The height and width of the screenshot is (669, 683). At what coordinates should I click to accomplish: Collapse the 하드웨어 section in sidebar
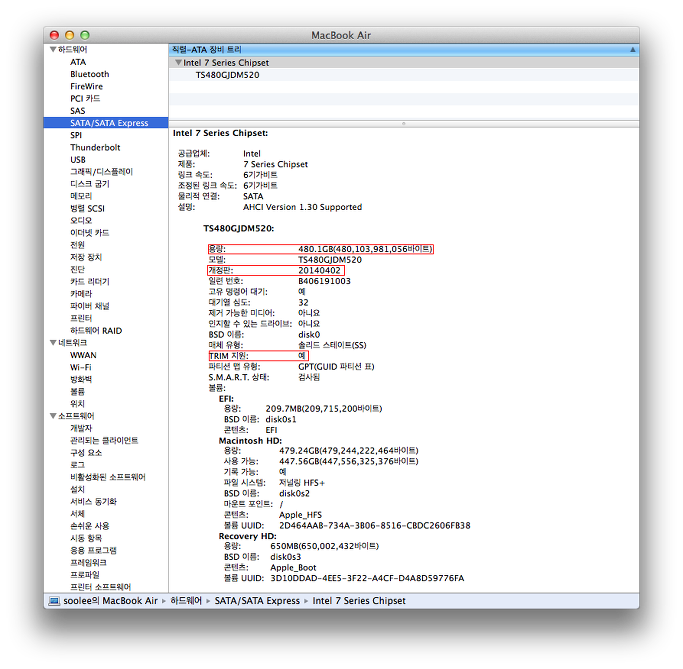(52, 49)
